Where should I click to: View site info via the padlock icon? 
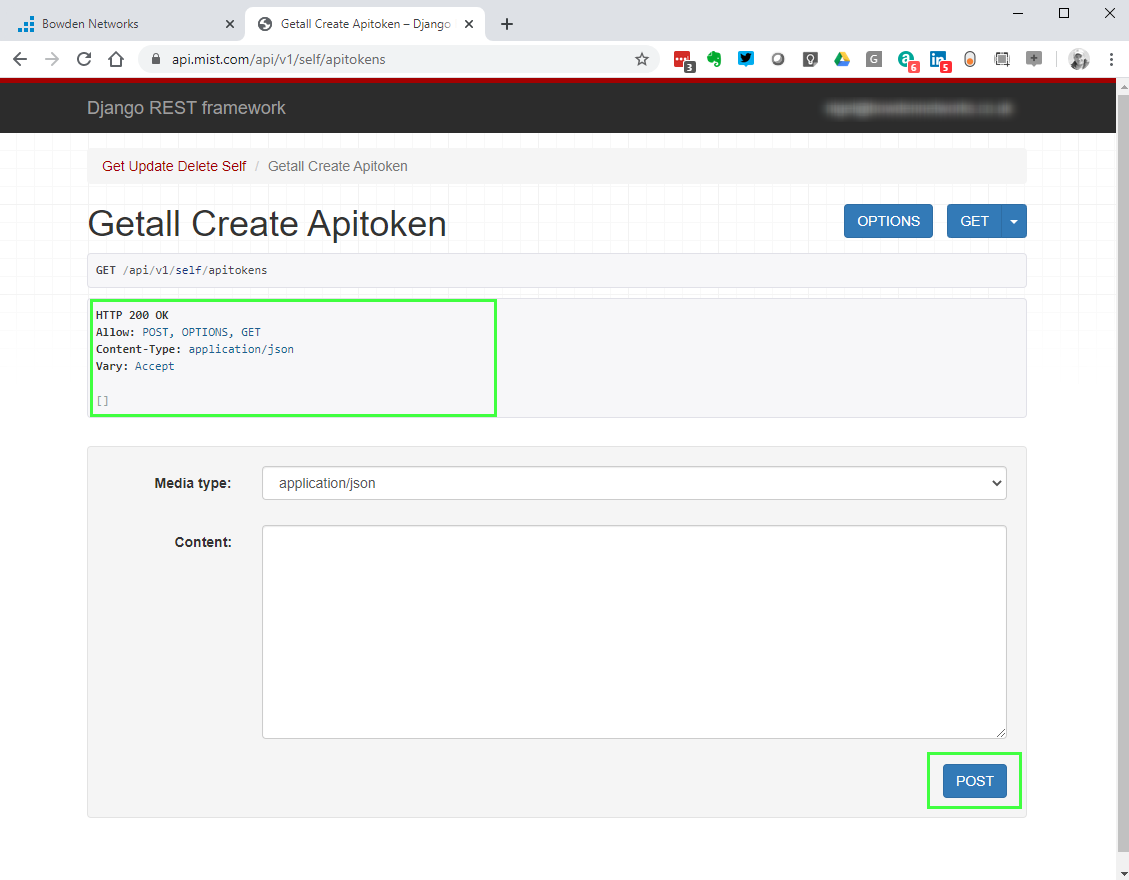tap(155, 59)
